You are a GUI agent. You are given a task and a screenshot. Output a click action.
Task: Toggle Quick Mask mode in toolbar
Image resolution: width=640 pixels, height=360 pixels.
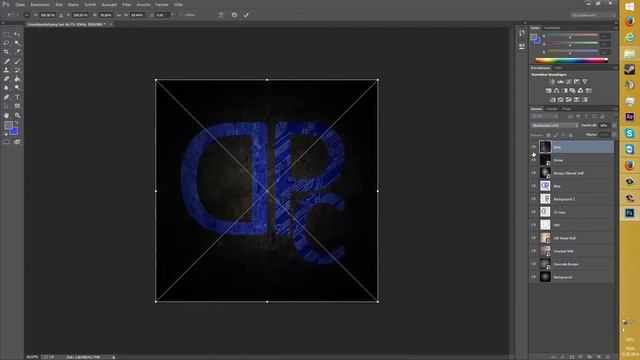(6, 142)
